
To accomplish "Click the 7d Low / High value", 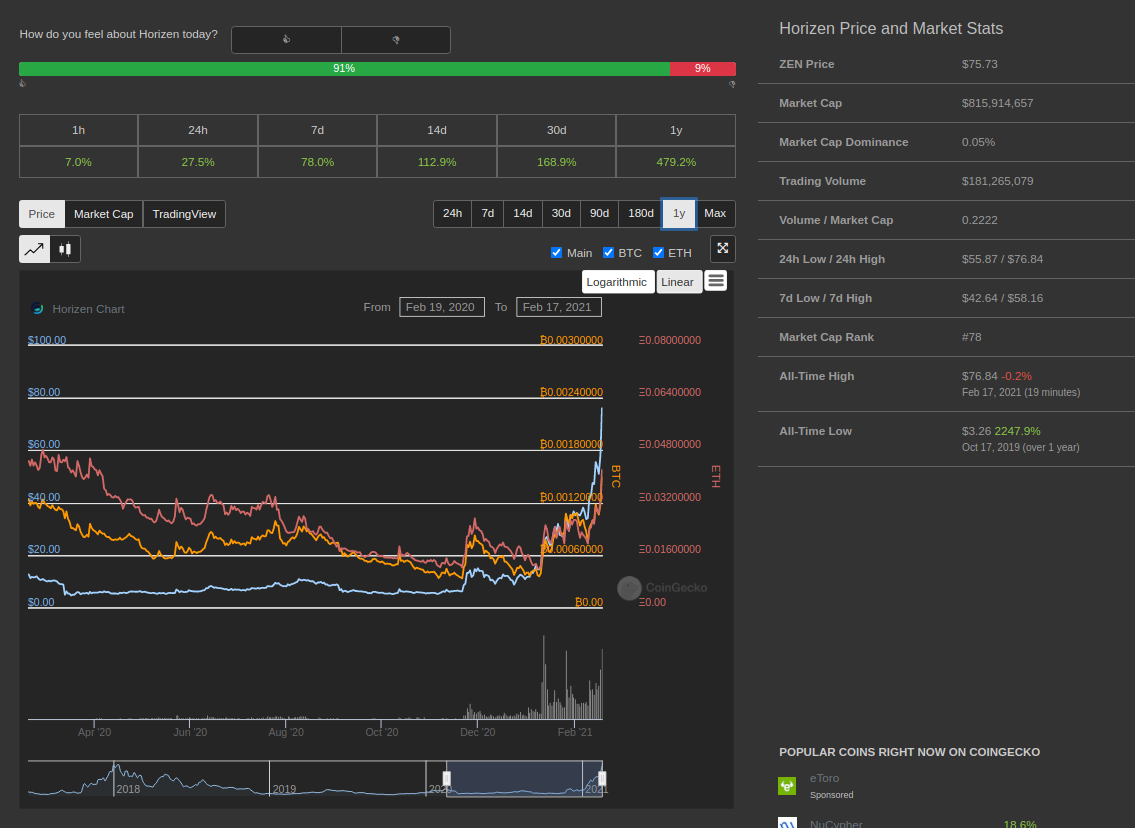I will [1003, 299].
